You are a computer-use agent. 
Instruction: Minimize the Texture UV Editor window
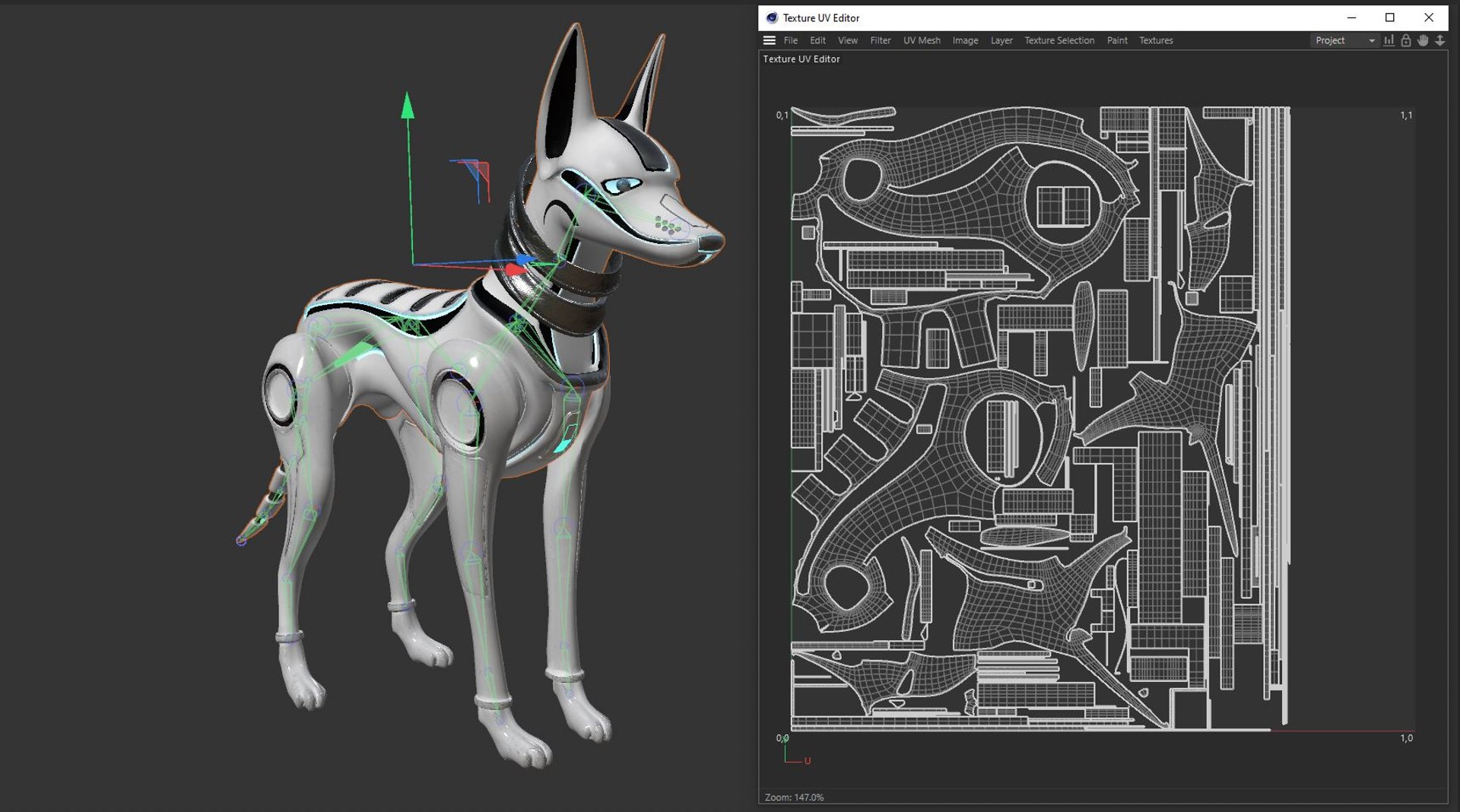tap(1351, 17)
